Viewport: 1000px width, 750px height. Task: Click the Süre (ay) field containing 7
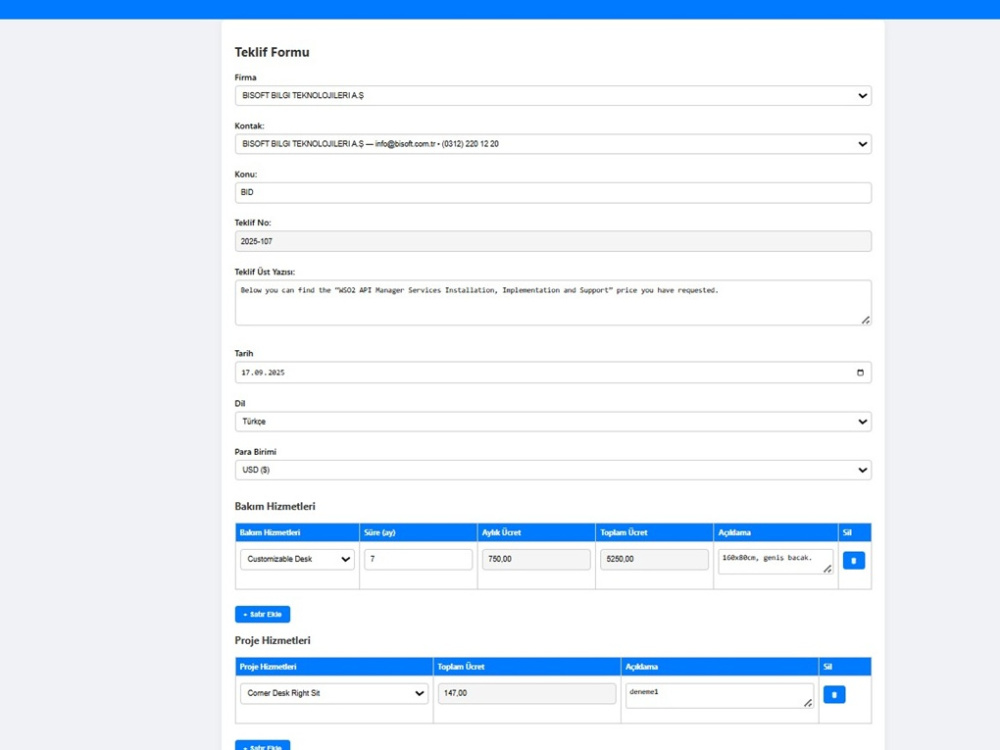coord(417,559)
